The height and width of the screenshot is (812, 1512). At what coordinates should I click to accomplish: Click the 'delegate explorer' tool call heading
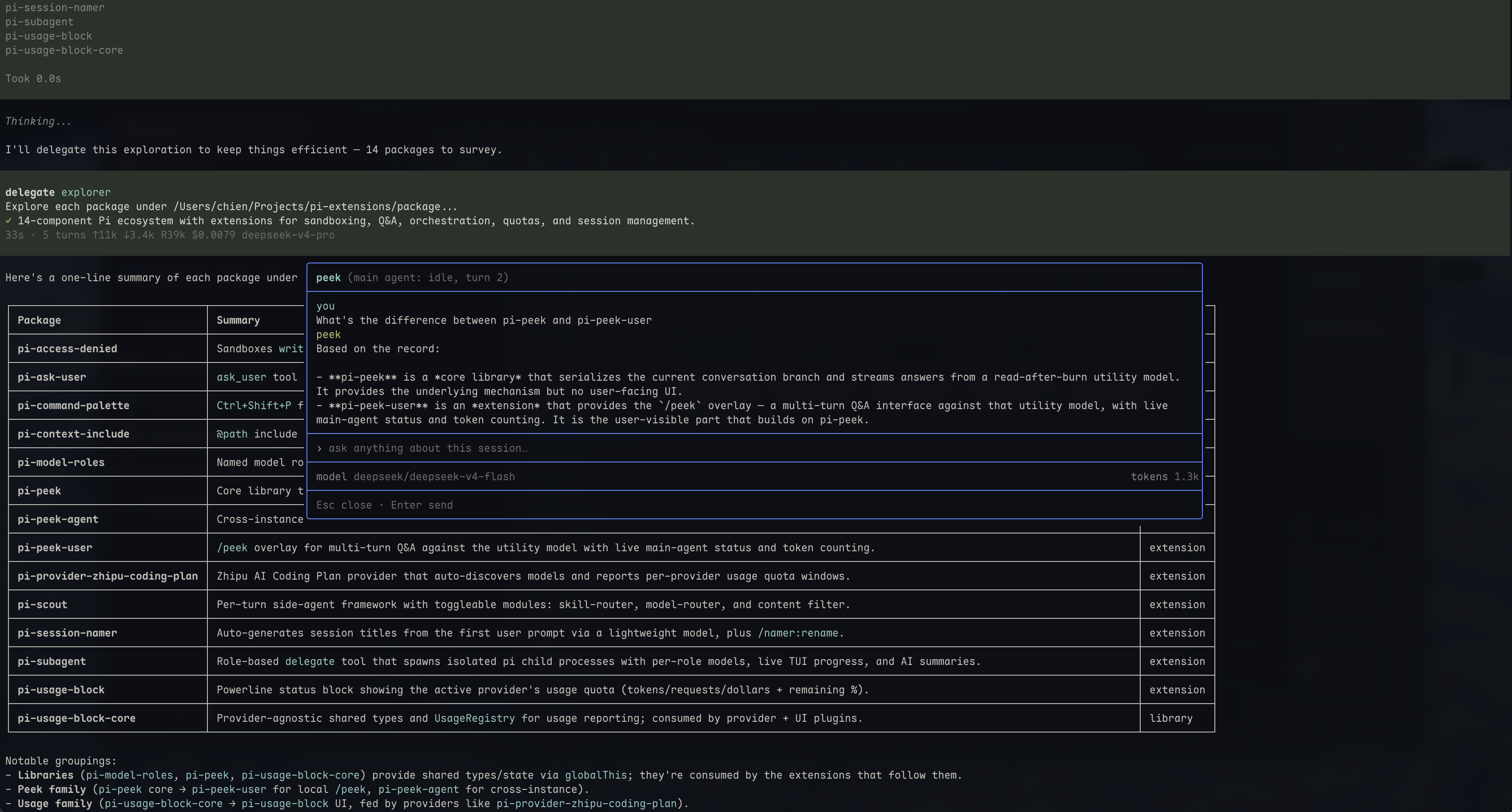pyautogui.click(x=58, y=193)
